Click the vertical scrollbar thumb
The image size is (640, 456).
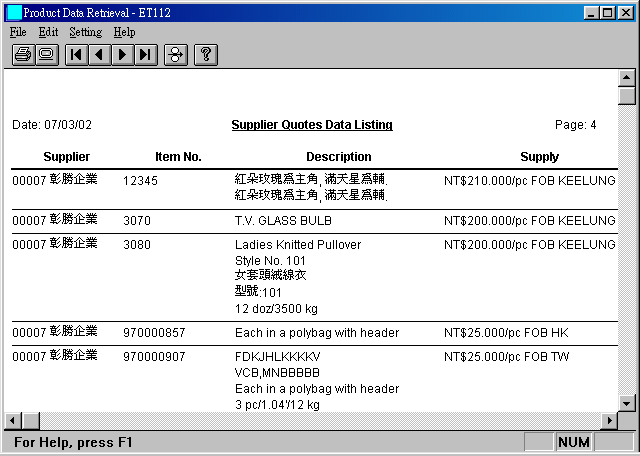627,96
